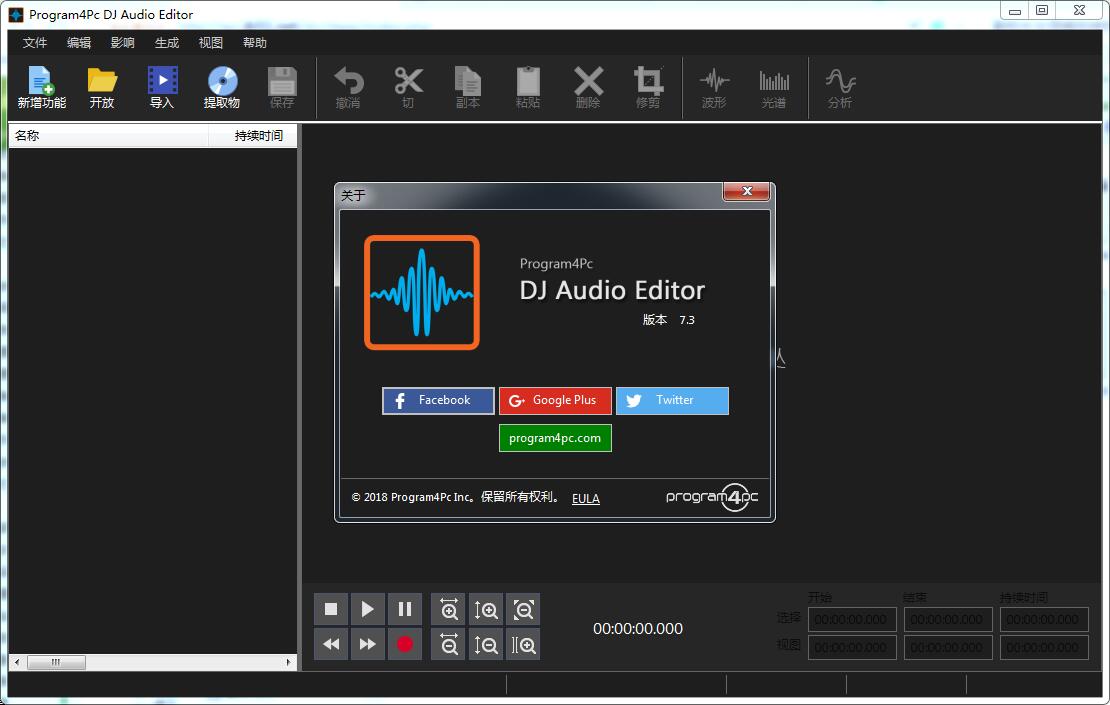Open the 帮助 help menu
The width and height of the screenshot is (1110, 705).
pyautogui.click(x=255, y=43)
